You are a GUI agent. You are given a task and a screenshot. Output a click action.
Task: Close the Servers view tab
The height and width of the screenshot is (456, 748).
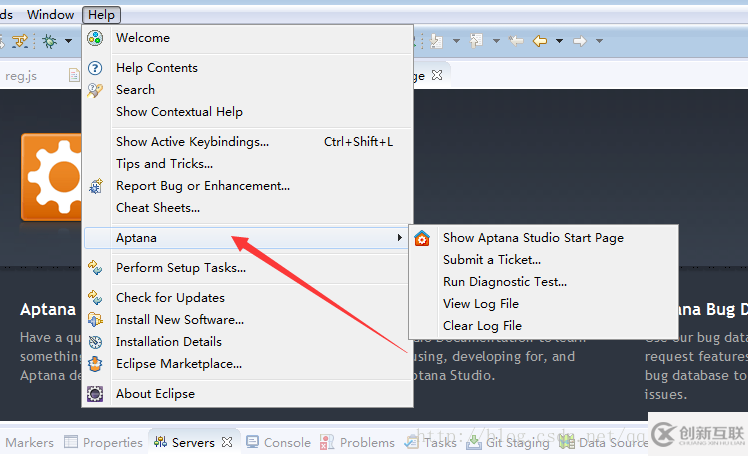pos(228,442)
